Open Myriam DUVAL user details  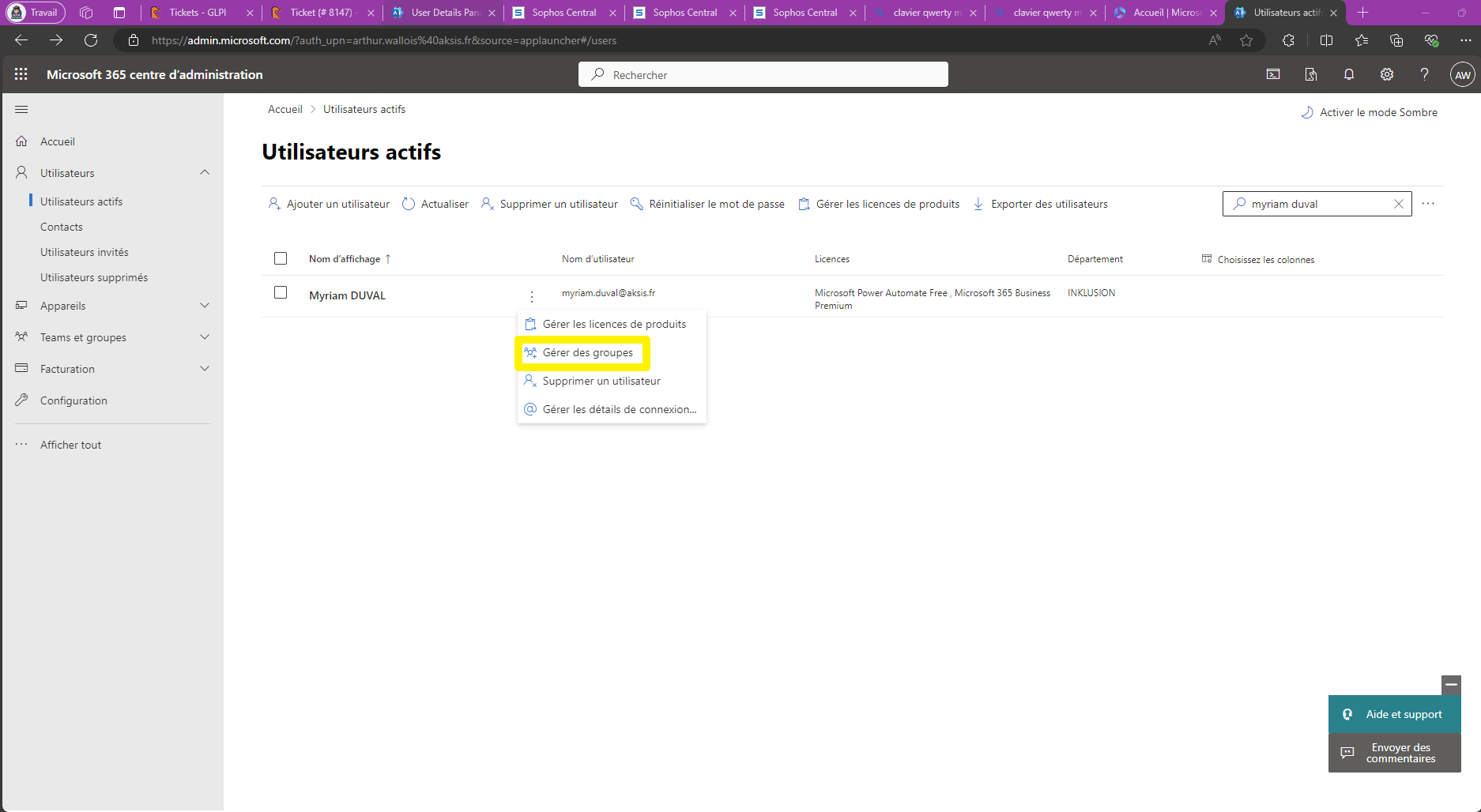point(347,295)
